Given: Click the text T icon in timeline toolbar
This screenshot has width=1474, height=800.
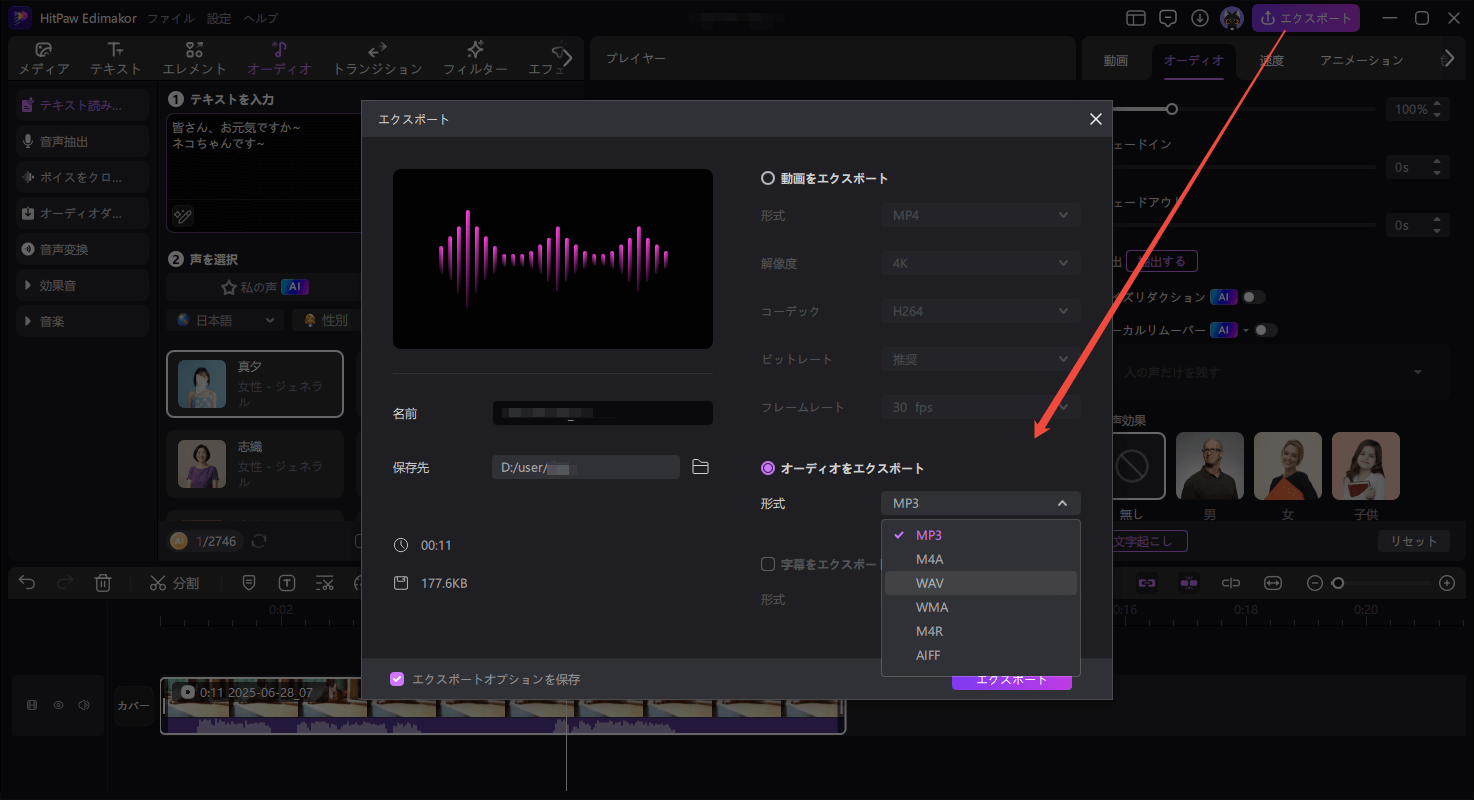Looking at the screenshot, I should (287, 582).
